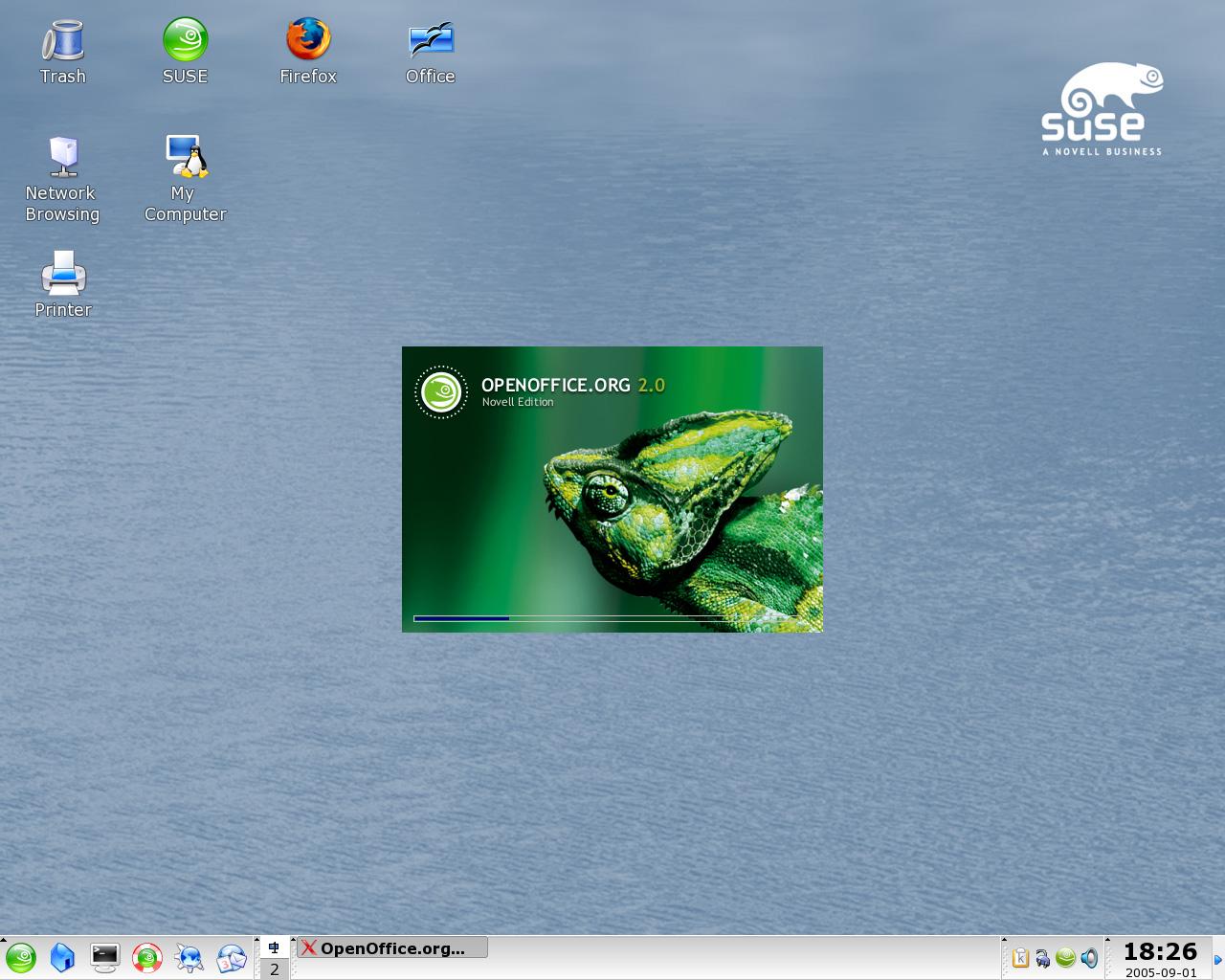Image resolution: width=1225 pixels, height=980 pixels.
Task: Click the taskbar applet handle arrow
Action: 293,941
